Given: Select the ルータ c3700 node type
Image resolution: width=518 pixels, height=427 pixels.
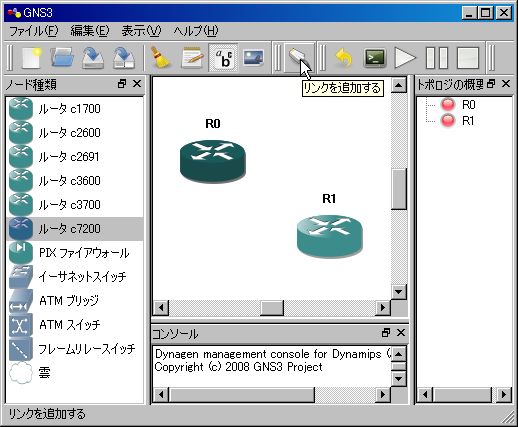Looking at the screenshot, I should point(75,205).
